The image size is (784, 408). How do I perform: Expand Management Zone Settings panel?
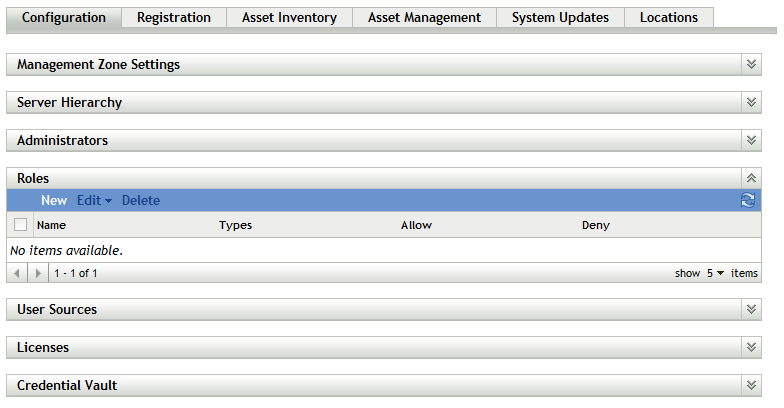(x=751, y=64)
